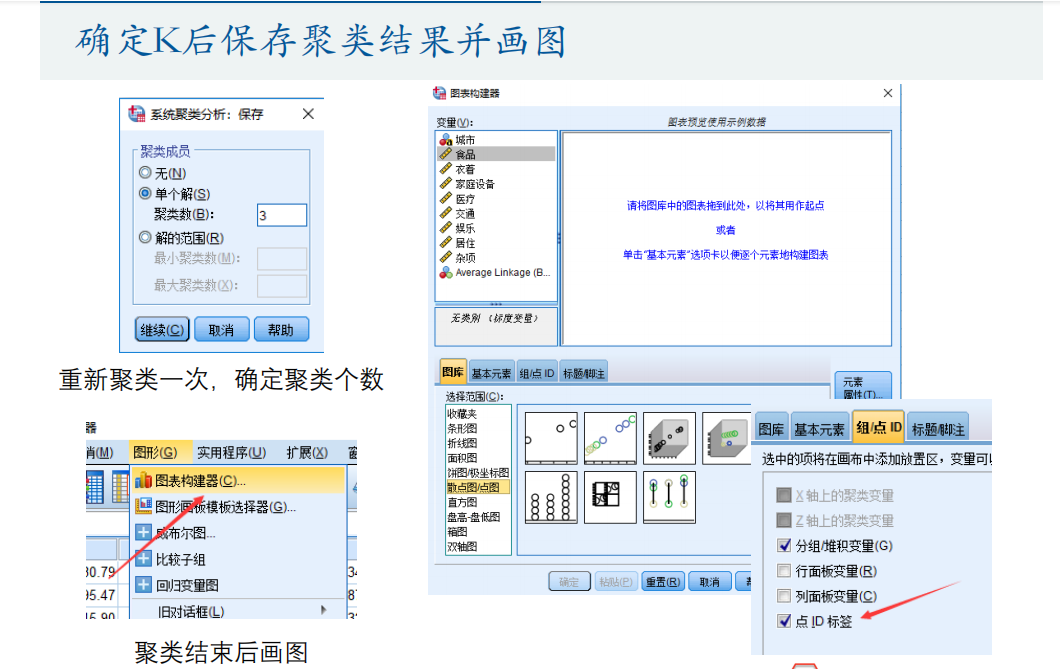Uncheck 分组/堆积变量(G) checkbox
1060x669 pixels.
point(784,545)
